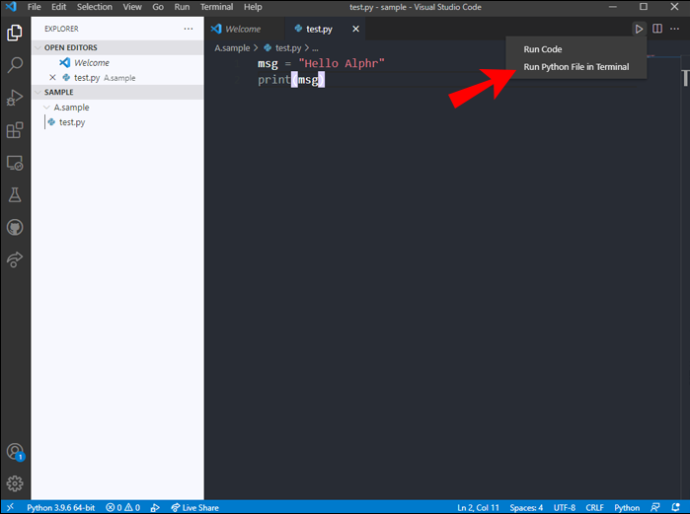Click the Split Editor icon
The image size is (690, 514).
[x=657, y=29]
